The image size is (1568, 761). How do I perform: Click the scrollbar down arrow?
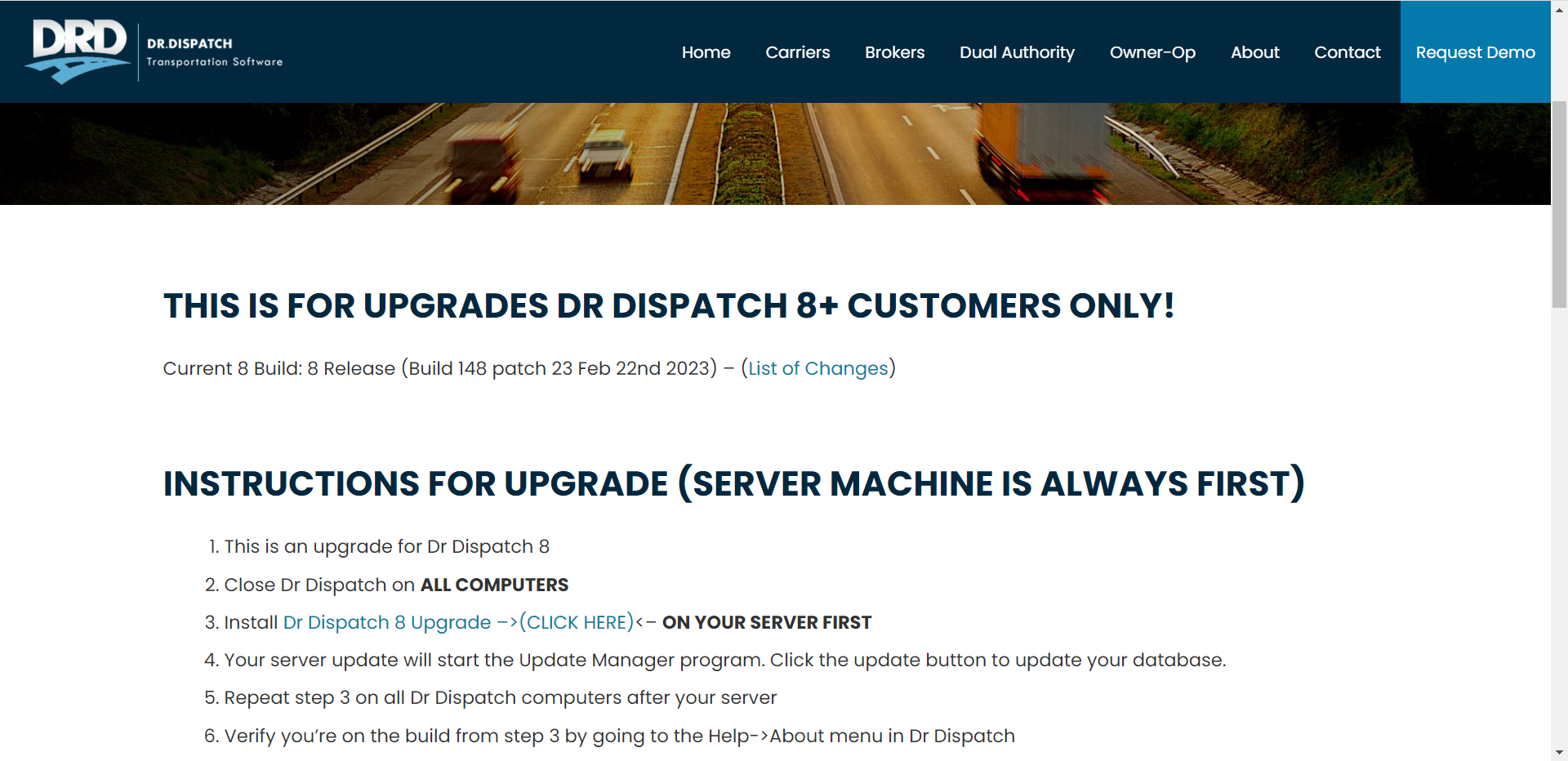point(1559,752)
